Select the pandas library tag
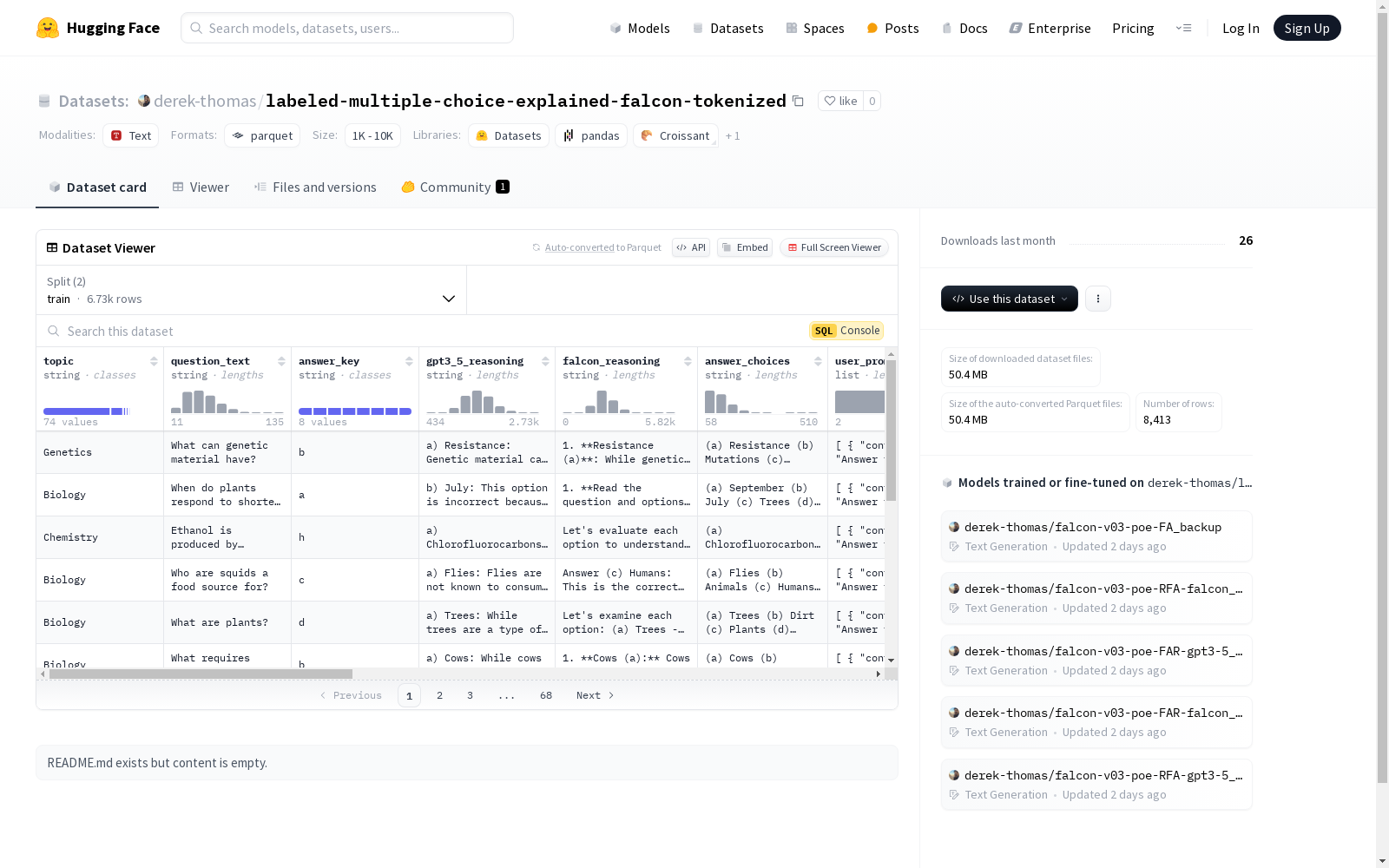 click(591, 135)
